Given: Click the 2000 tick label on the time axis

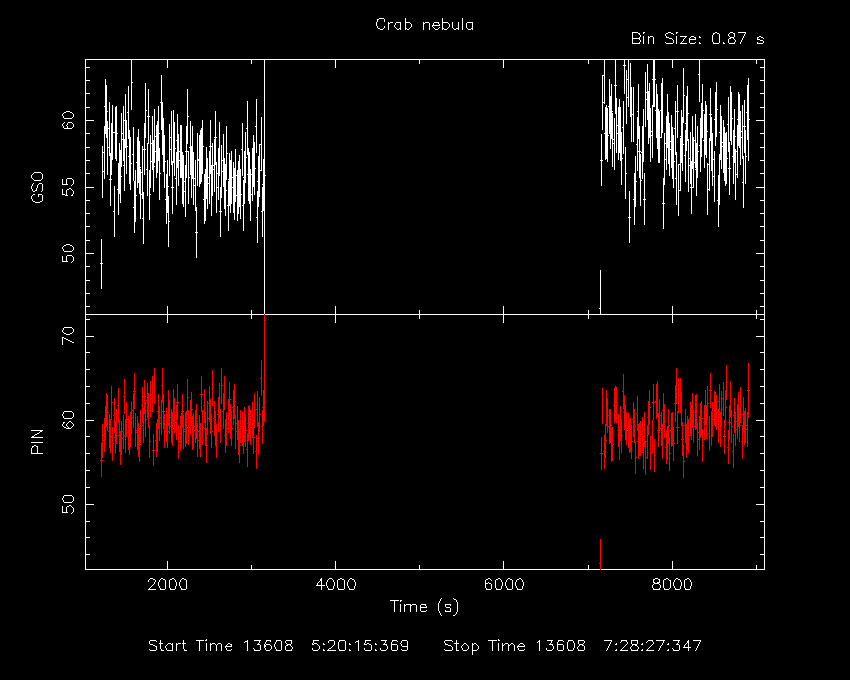Looking at the screenshot, I should click(x=168, y=585).
